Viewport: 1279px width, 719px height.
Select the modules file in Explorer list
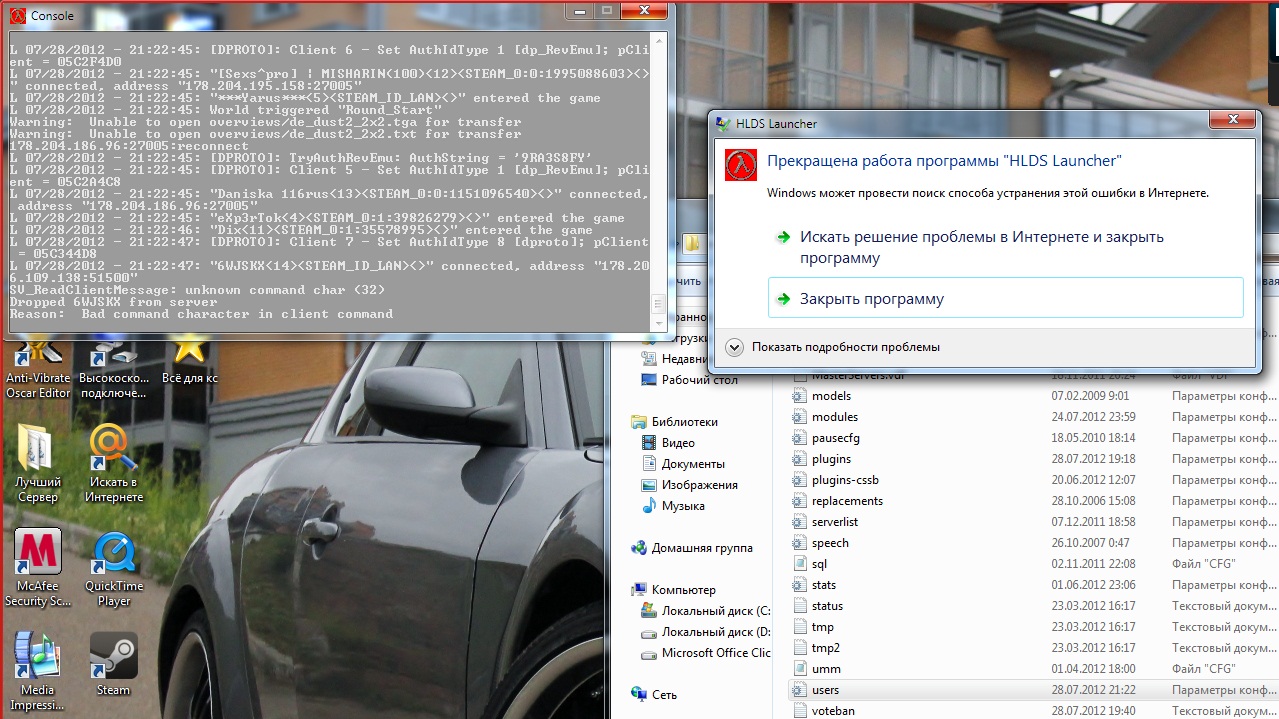click(x=834, y=417)
